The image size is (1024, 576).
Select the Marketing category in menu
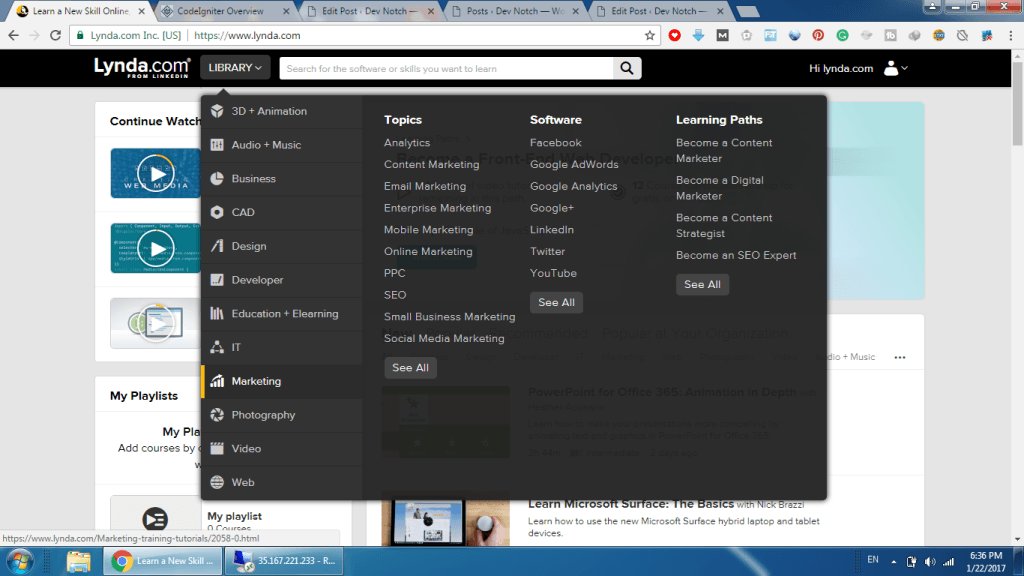(x=281, y=381)
